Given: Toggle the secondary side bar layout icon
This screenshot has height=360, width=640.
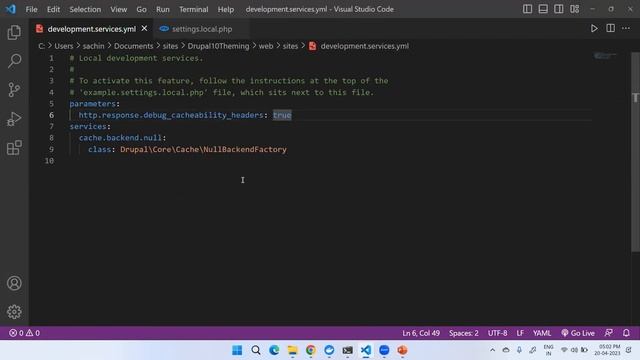Looking at the screenshot, I should pos(559,9).
